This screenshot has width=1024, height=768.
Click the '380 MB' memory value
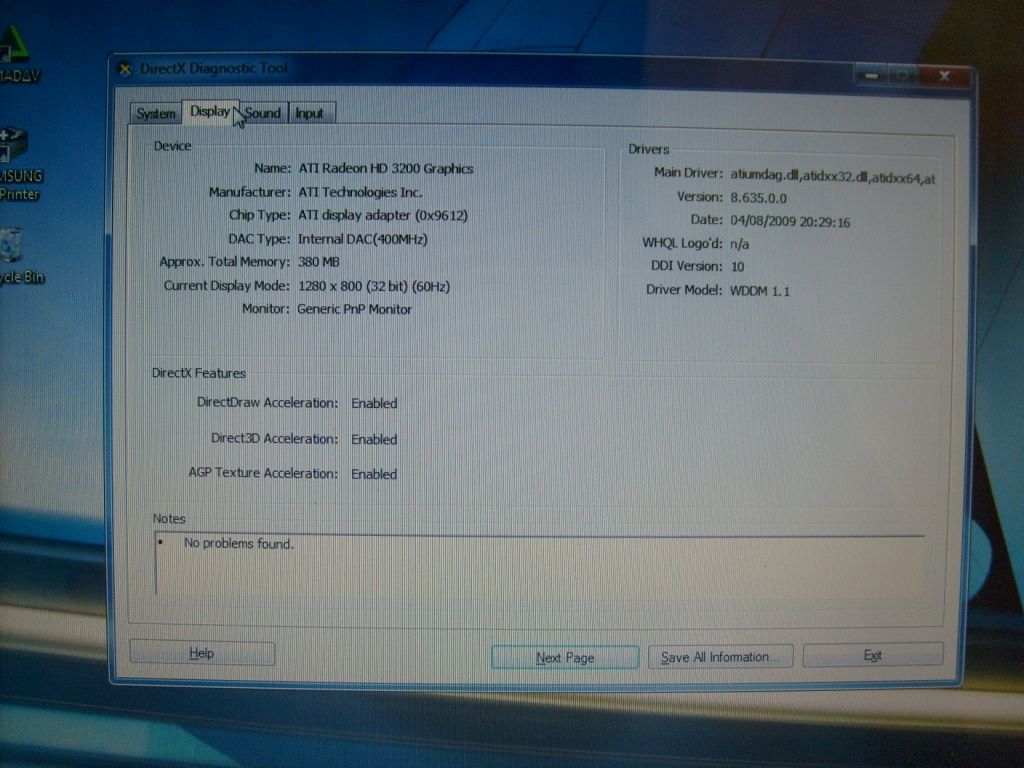(x=319, y=262)
